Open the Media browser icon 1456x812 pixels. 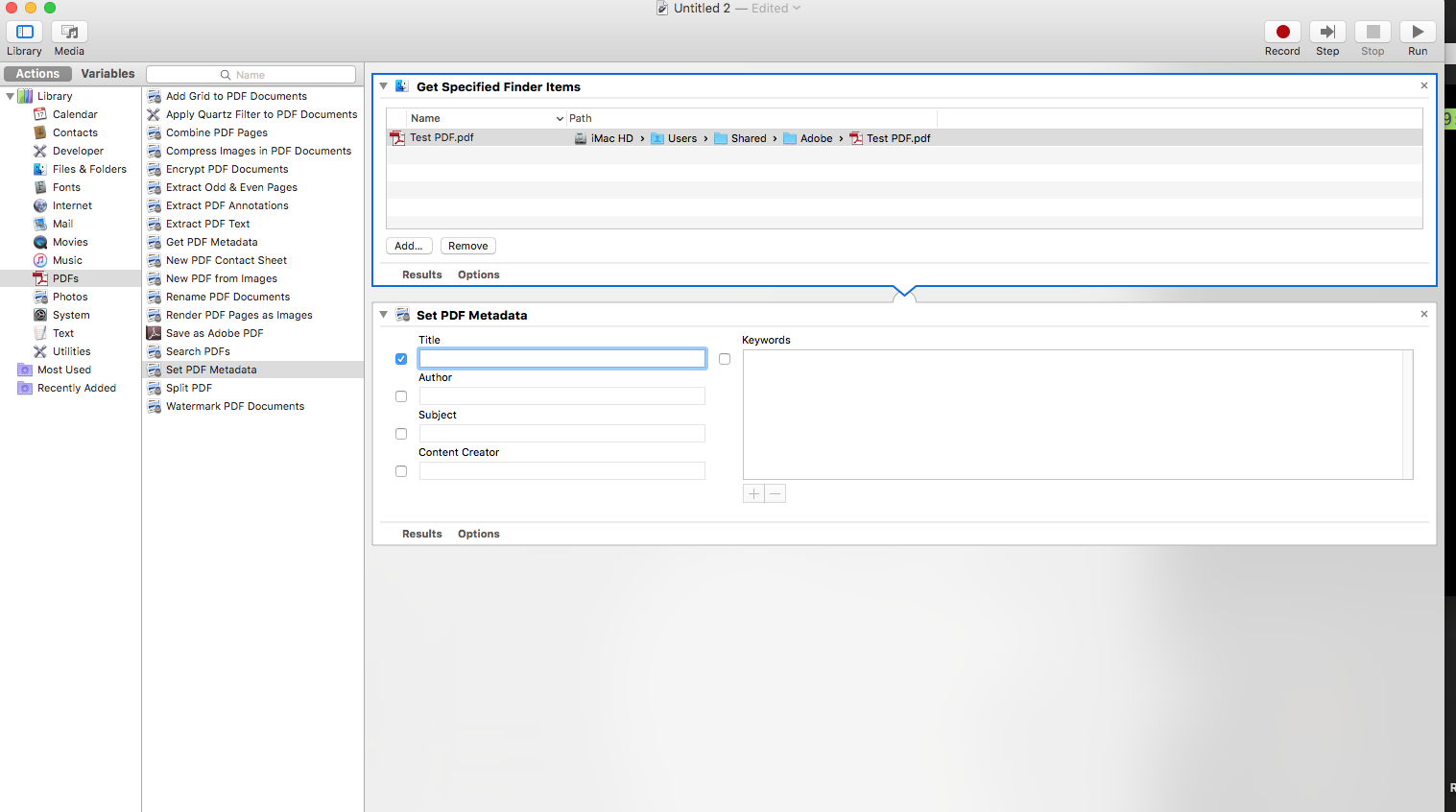pos(69,33)
